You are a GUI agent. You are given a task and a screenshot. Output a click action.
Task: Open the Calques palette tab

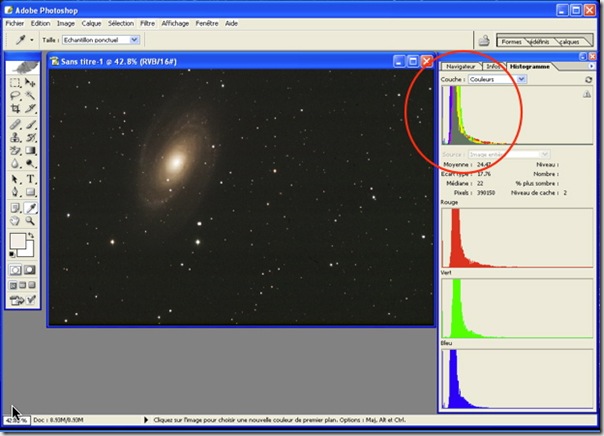[x=569, y=41]
